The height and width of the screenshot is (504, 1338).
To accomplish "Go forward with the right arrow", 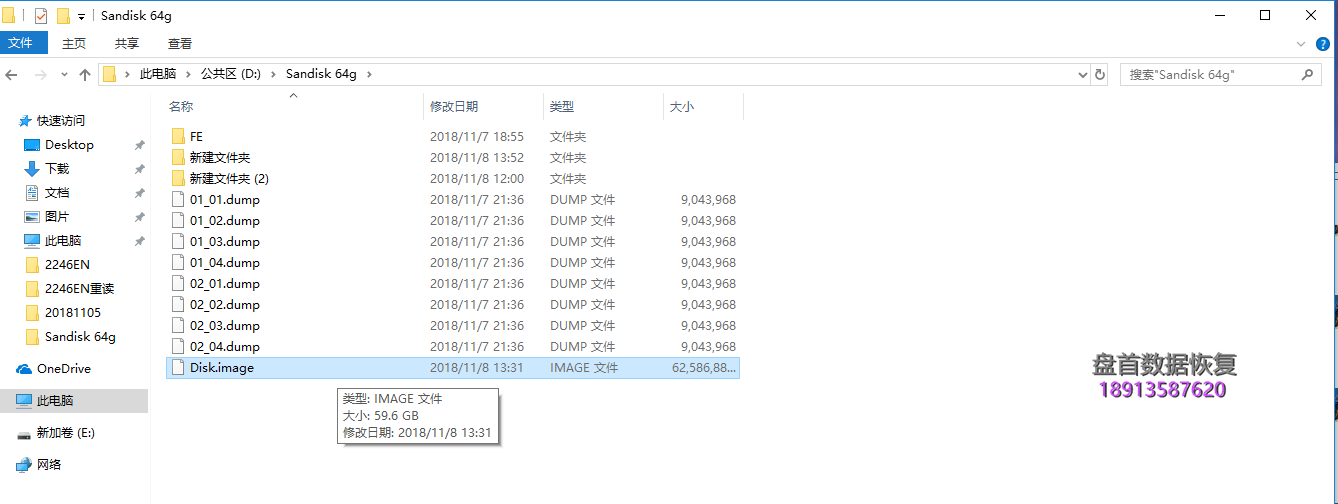I will tap(41, 75).
